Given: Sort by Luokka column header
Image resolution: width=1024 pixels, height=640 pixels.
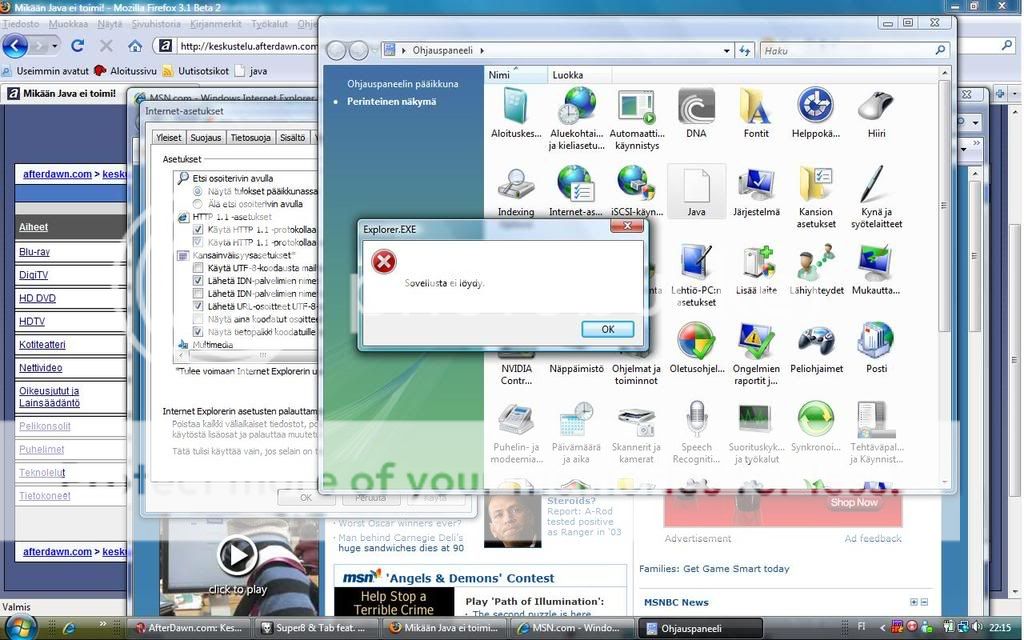Looking at the screenshot, I should tap(579, 75).
